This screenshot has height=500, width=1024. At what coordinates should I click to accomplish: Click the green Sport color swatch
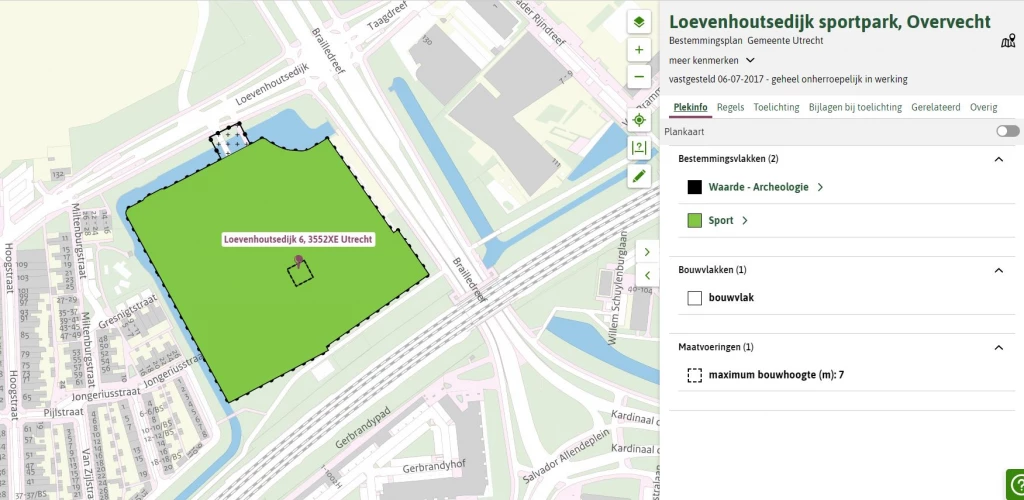tap(695, 221)
